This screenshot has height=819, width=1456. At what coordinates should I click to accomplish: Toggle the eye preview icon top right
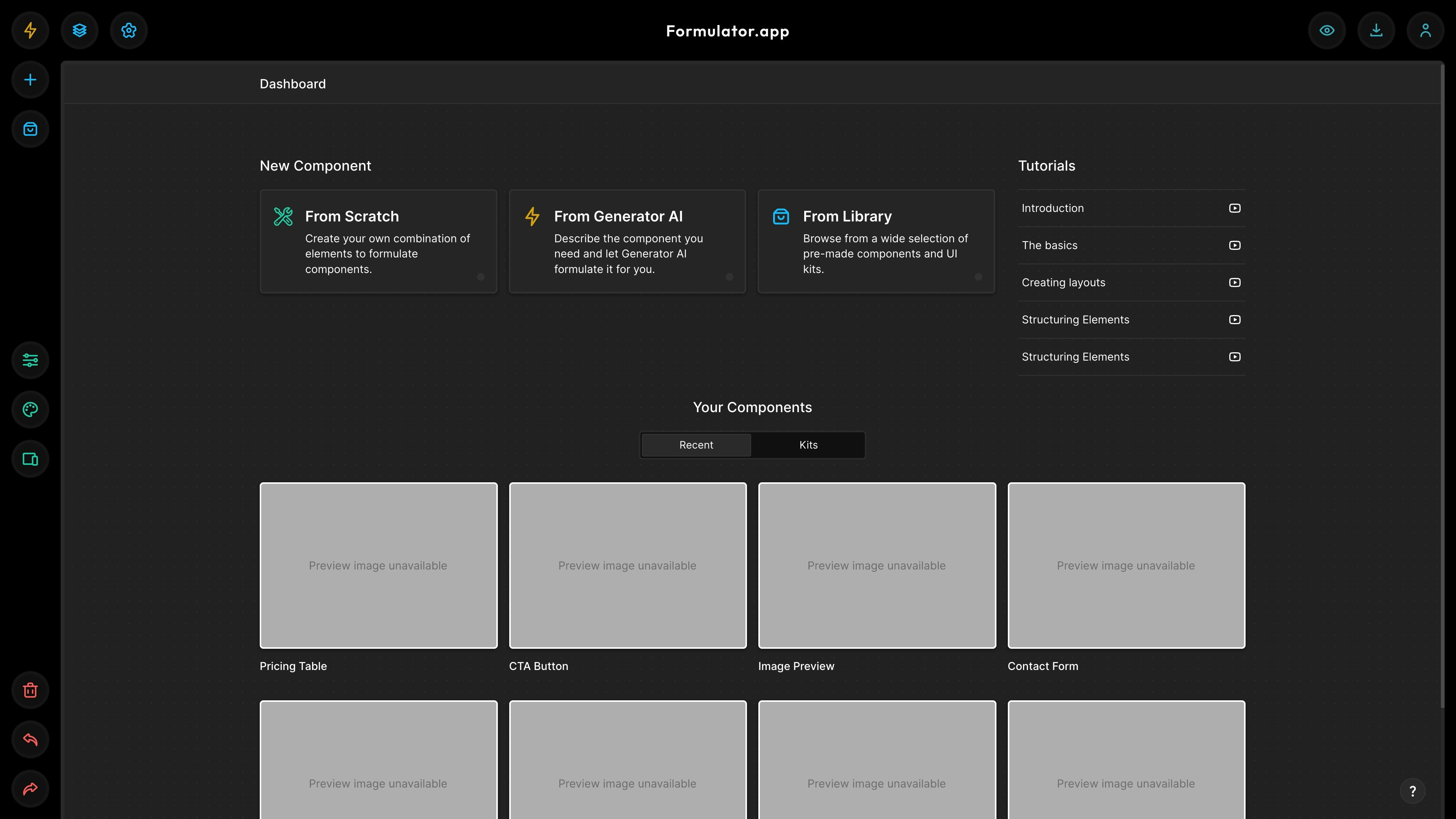tap(1327, 30)
